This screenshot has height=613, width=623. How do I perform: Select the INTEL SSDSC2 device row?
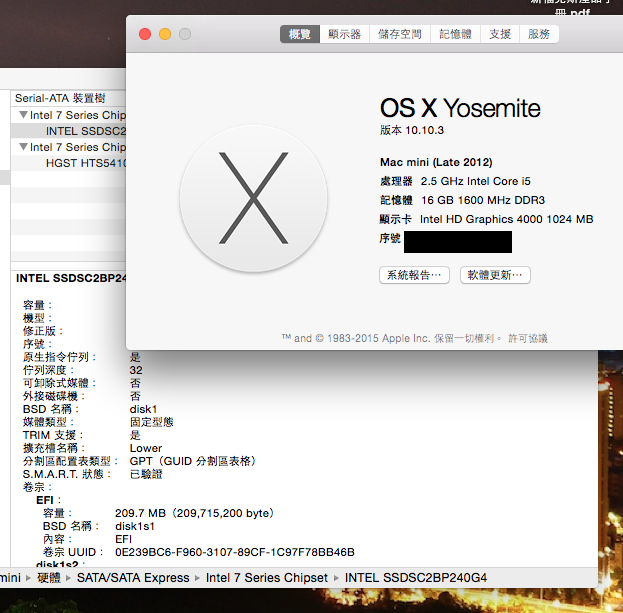pyautogui.click(x=68, y=131)
